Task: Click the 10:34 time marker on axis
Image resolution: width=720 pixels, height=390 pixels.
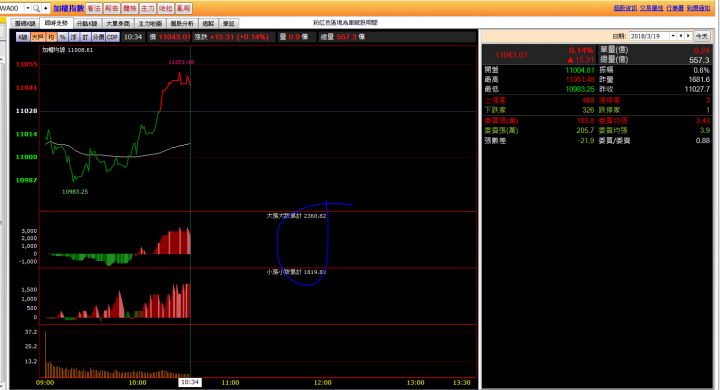Action: pyautogui.click(x=190, y=383)
